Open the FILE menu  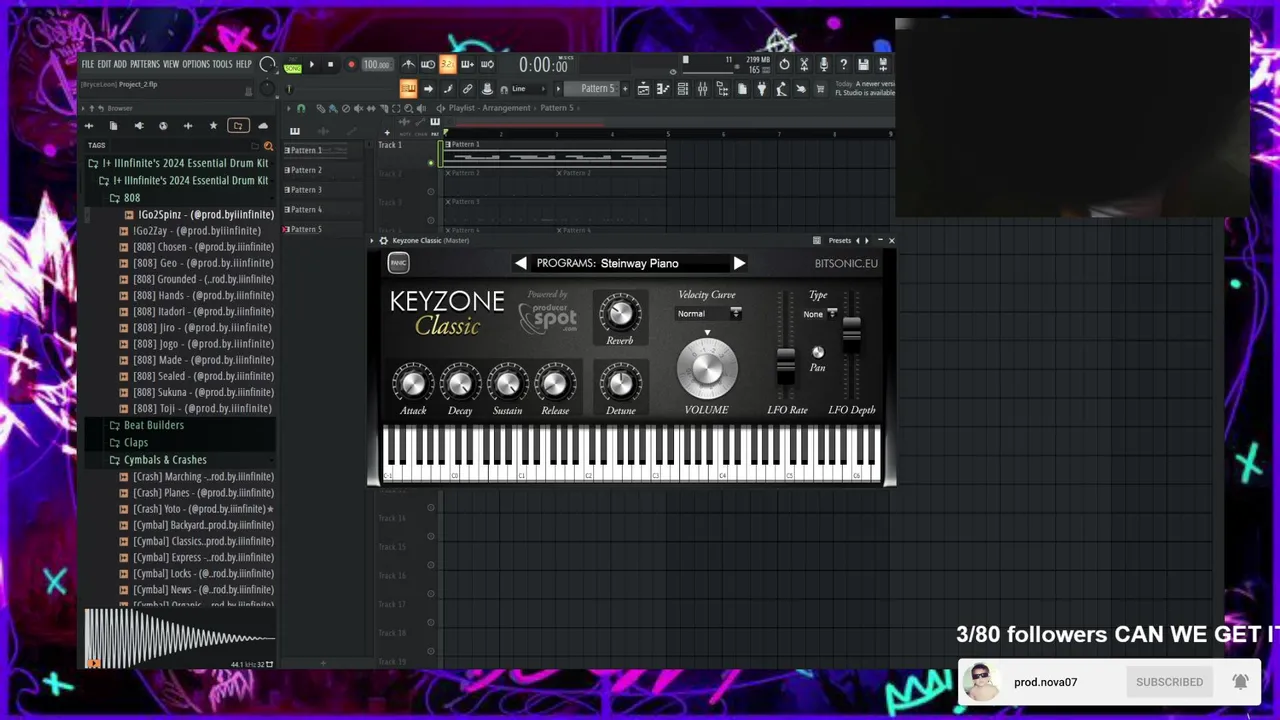(88, 64)
